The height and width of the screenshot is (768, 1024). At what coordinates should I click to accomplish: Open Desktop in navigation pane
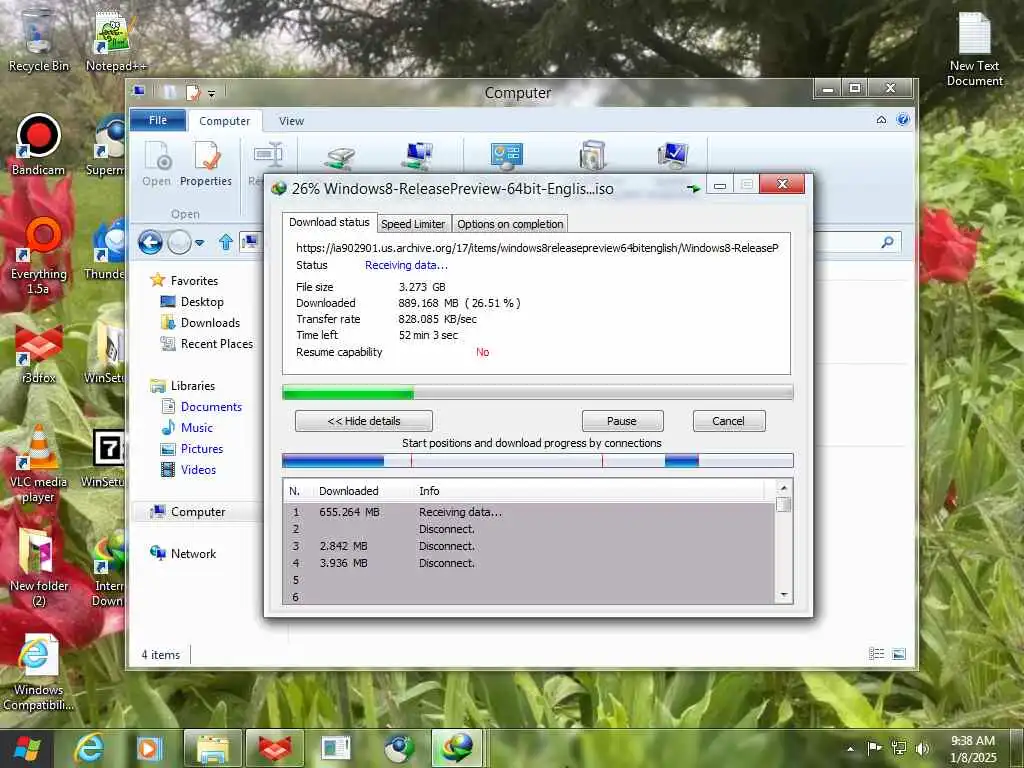coord(202,302)
